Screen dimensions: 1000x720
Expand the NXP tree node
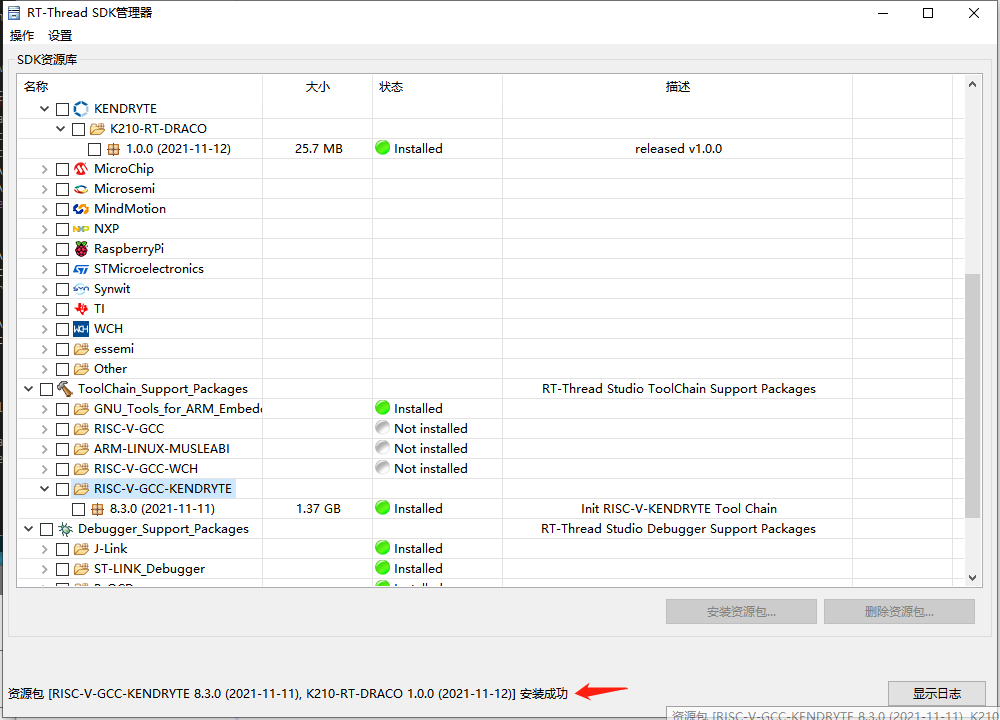(44, 229)
